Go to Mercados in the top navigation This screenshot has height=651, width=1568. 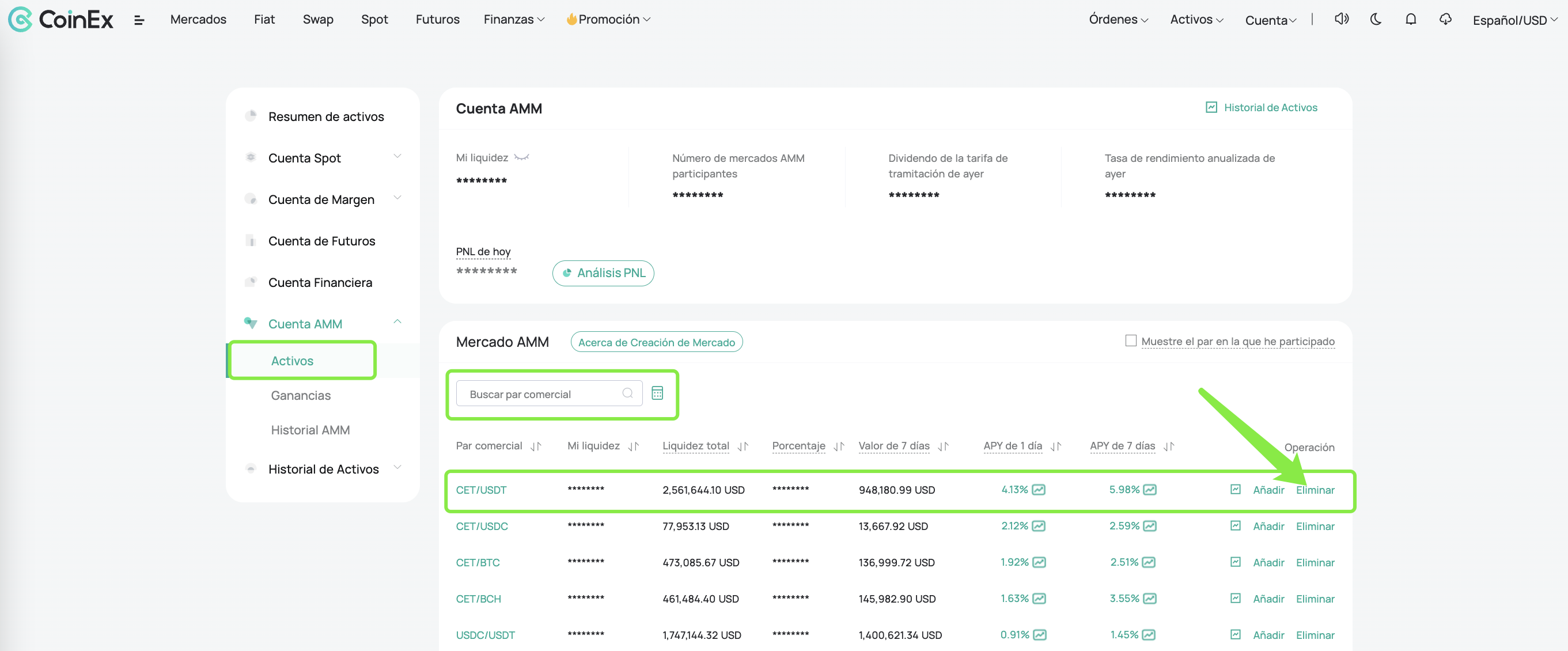tap(198, 20)
